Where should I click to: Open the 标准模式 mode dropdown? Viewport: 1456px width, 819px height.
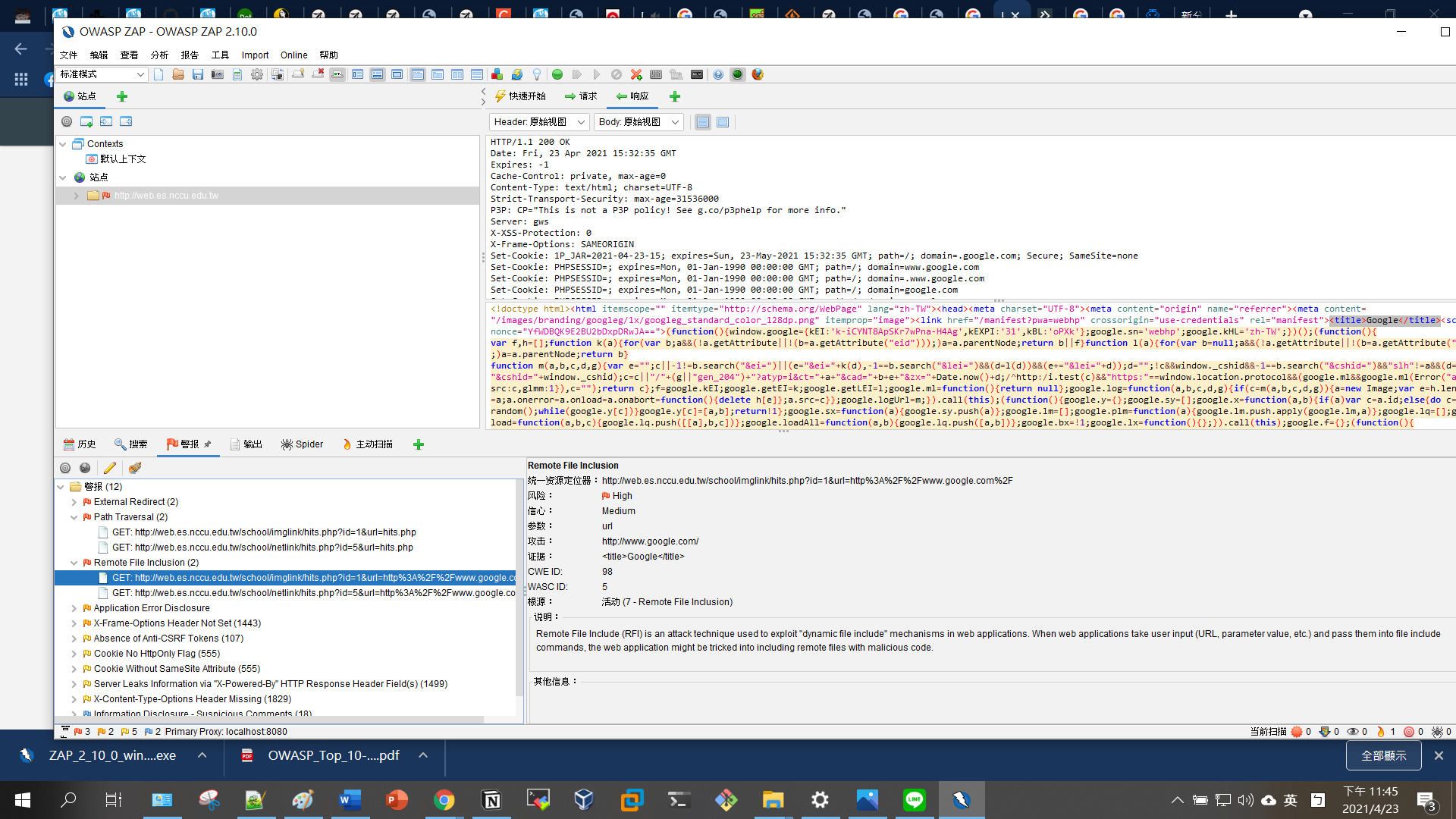click(102, 74)
